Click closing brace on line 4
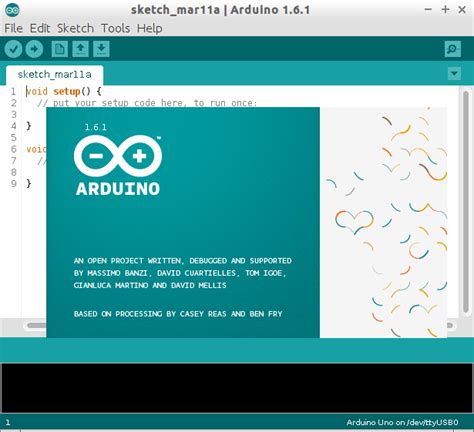The height and width of the screenshot is (432, 474). [x=29, y=126]
